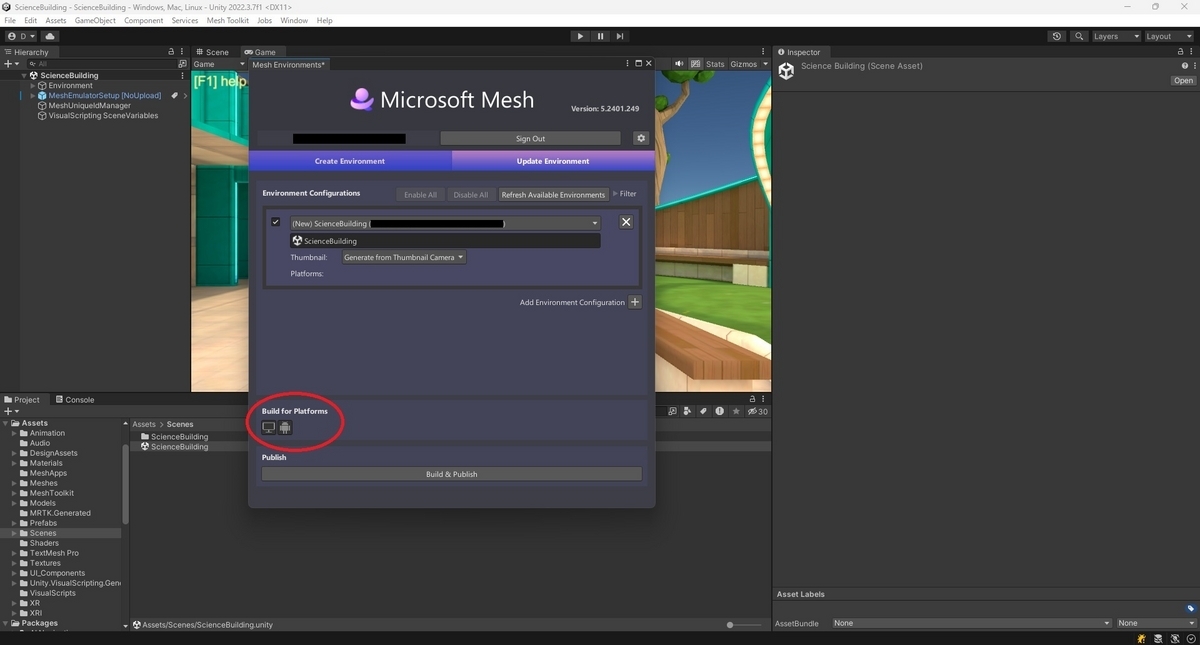Toggle hidden packages count icon showing 30
The height and width of the screenshot is (645, 1200).
pos(759,411)
